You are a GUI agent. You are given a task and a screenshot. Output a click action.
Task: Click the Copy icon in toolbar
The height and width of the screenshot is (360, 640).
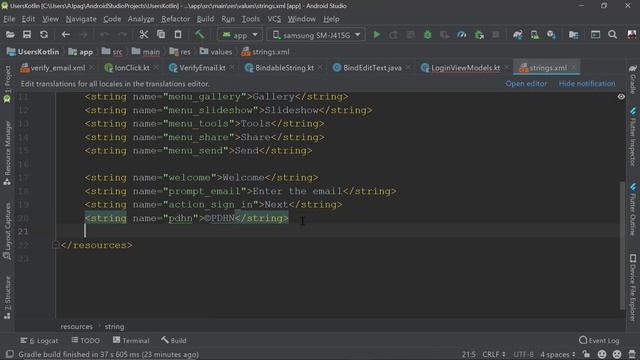161,35
